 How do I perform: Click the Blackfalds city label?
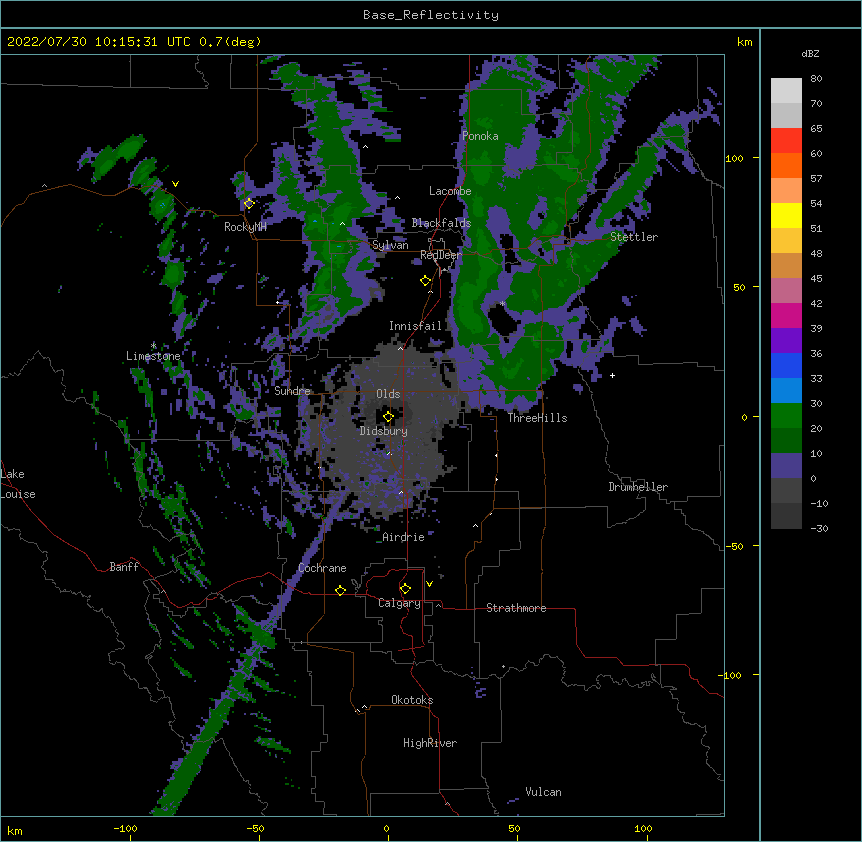(441, 223)
